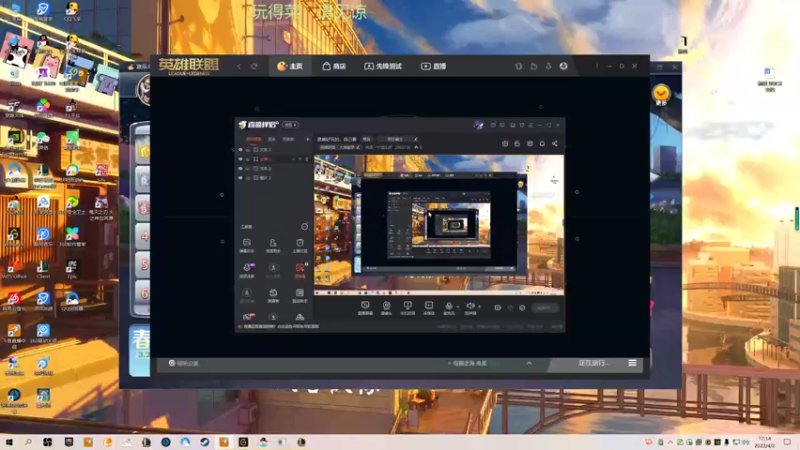800x450 pixels.
Task: Refresh the League client page
Action: coord(254,66)
